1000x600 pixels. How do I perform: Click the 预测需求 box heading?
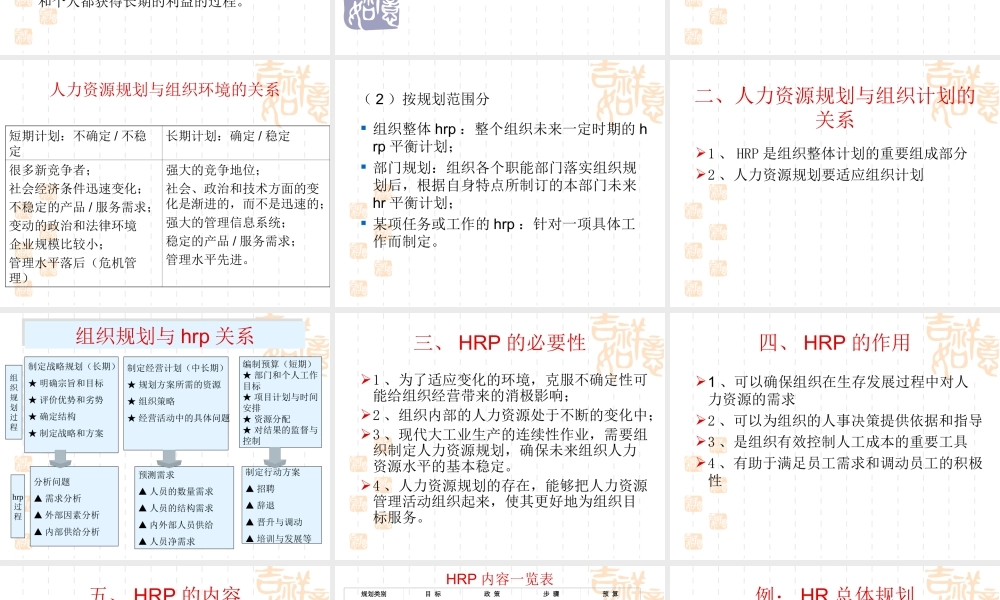point(156,475)
